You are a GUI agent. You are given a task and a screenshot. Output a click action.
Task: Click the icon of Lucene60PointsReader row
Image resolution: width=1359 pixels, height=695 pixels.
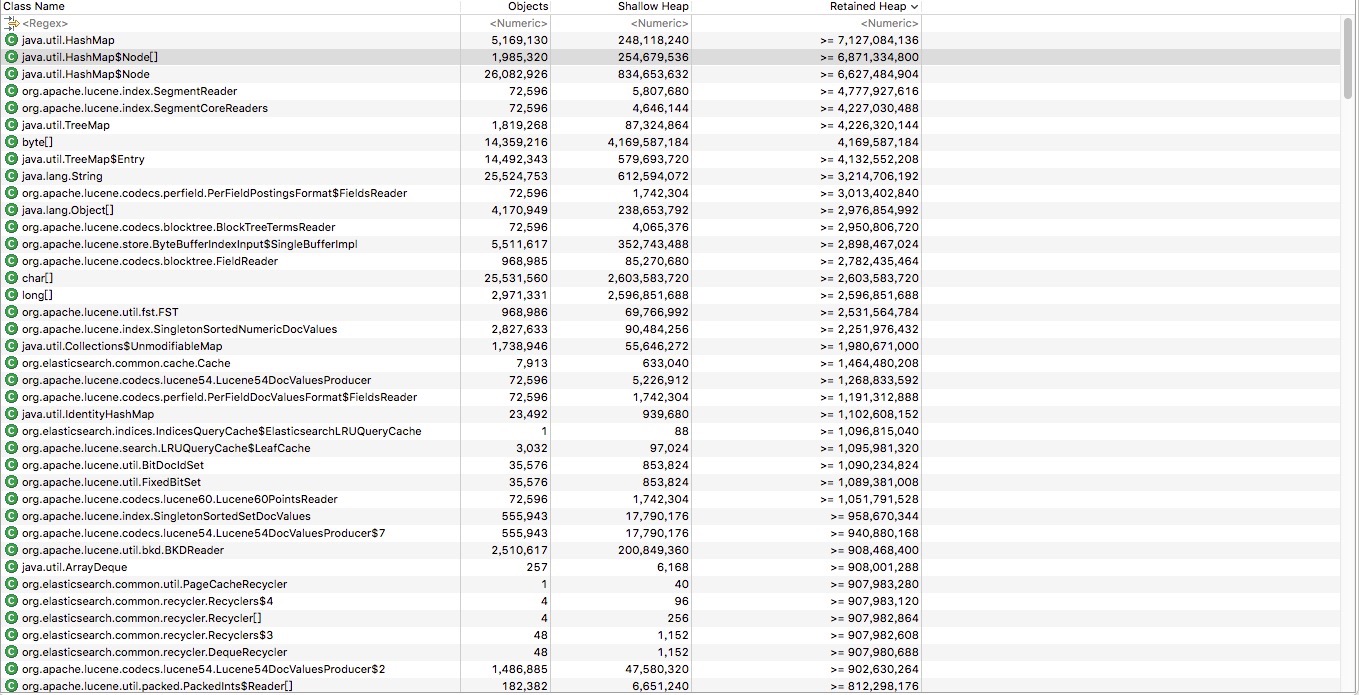(12, 499)
